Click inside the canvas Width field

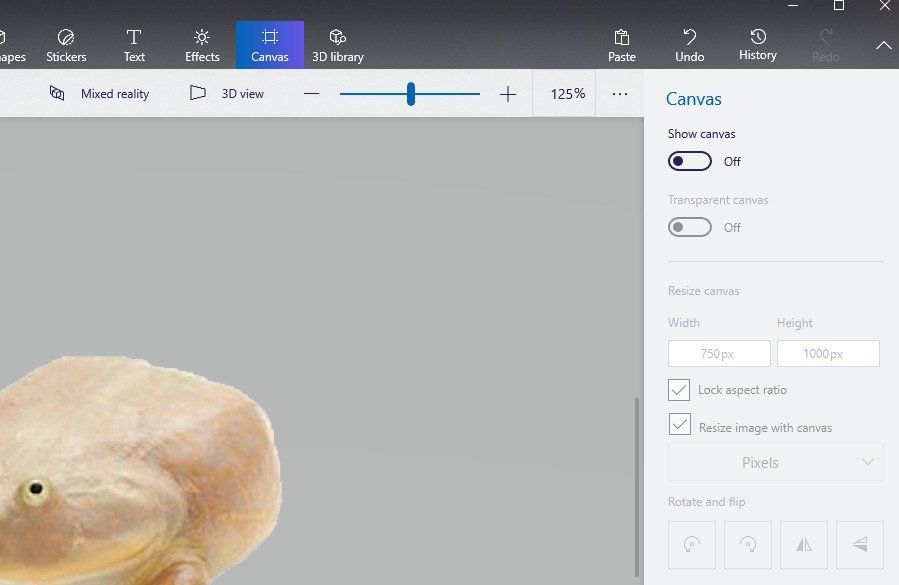pyautogui.click(x=718, y=353)
